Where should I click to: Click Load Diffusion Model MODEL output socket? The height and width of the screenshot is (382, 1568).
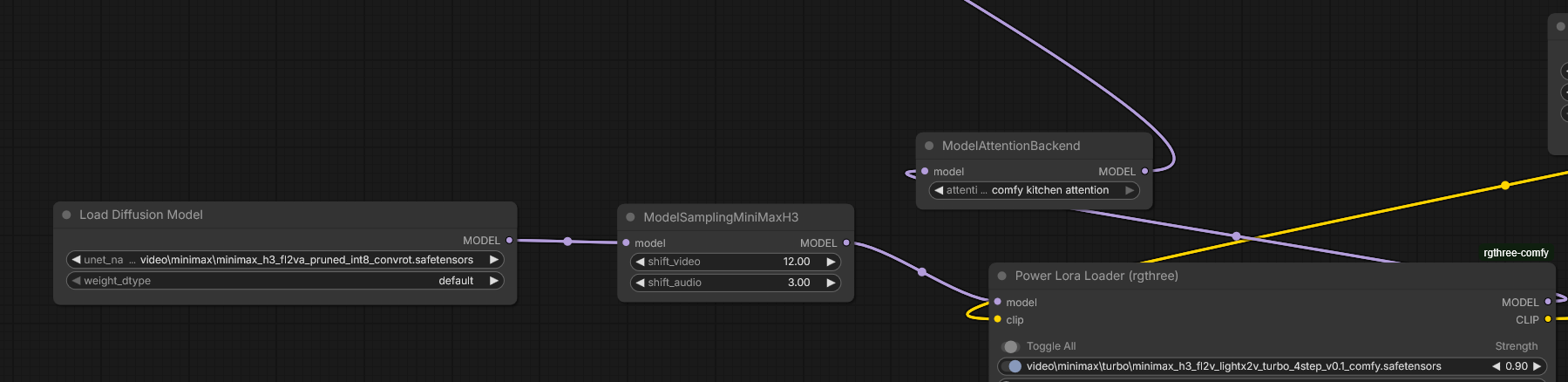510,240
